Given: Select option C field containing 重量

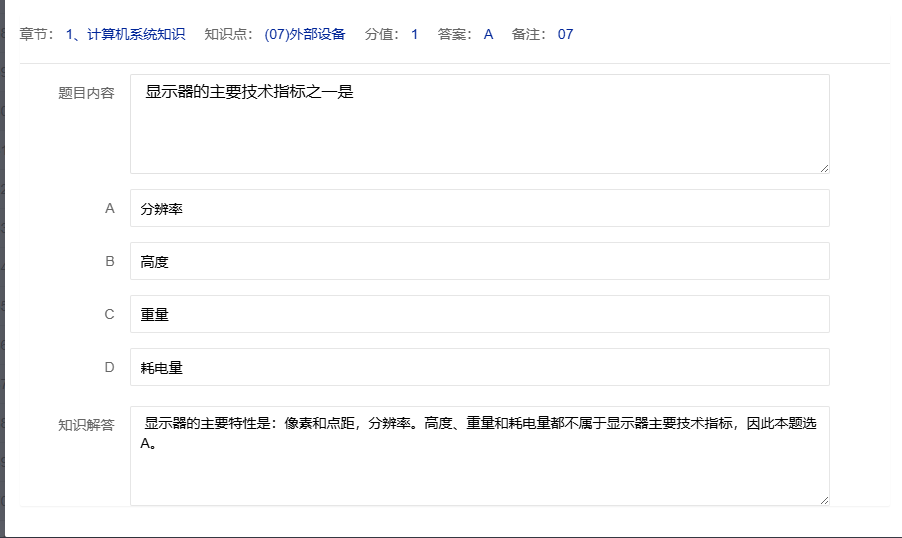Looking at the screenshot, I should coord(479,315).
